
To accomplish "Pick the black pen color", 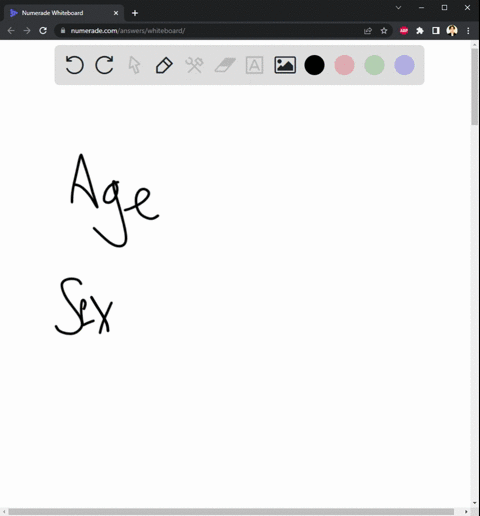I will tap(314, 65).
